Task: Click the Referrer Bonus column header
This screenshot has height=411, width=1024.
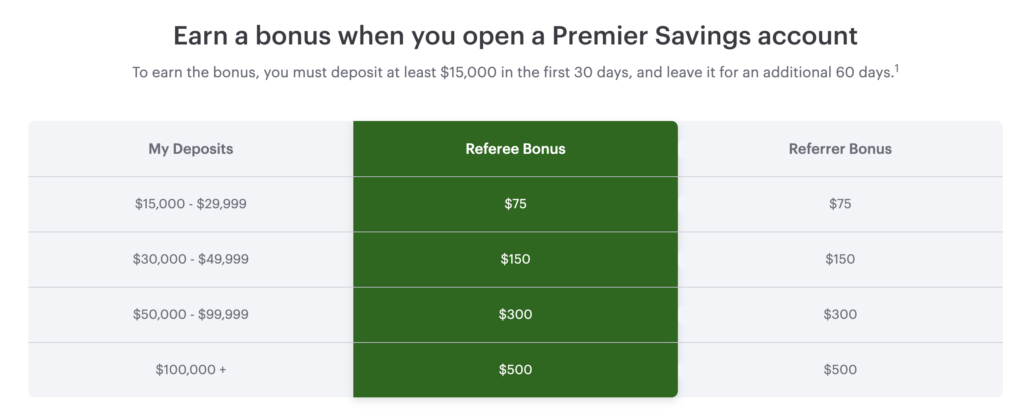Action: pyautogui.click(x=840, y=149)
